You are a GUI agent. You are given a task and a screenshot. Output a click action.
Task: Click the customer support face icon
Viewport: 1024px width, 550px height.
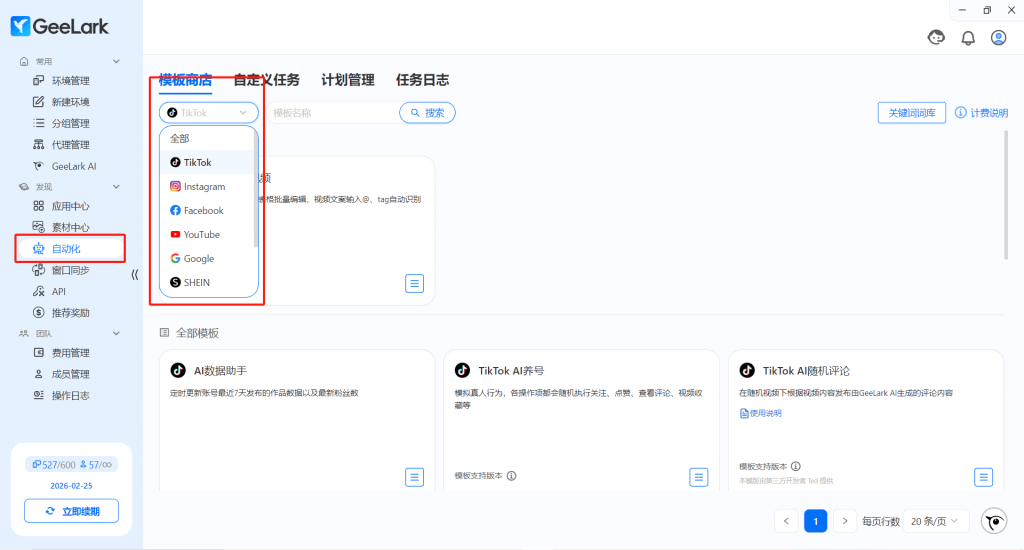937,38
